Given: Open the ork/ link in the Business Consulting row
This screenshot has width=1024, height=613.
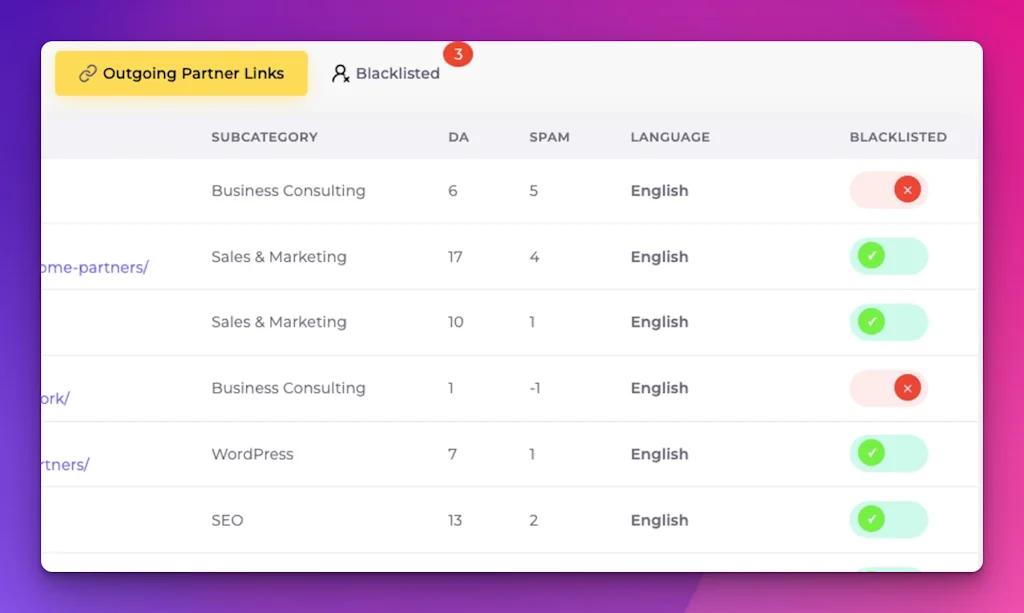Looking at the screenshot, I should point(55,398).
